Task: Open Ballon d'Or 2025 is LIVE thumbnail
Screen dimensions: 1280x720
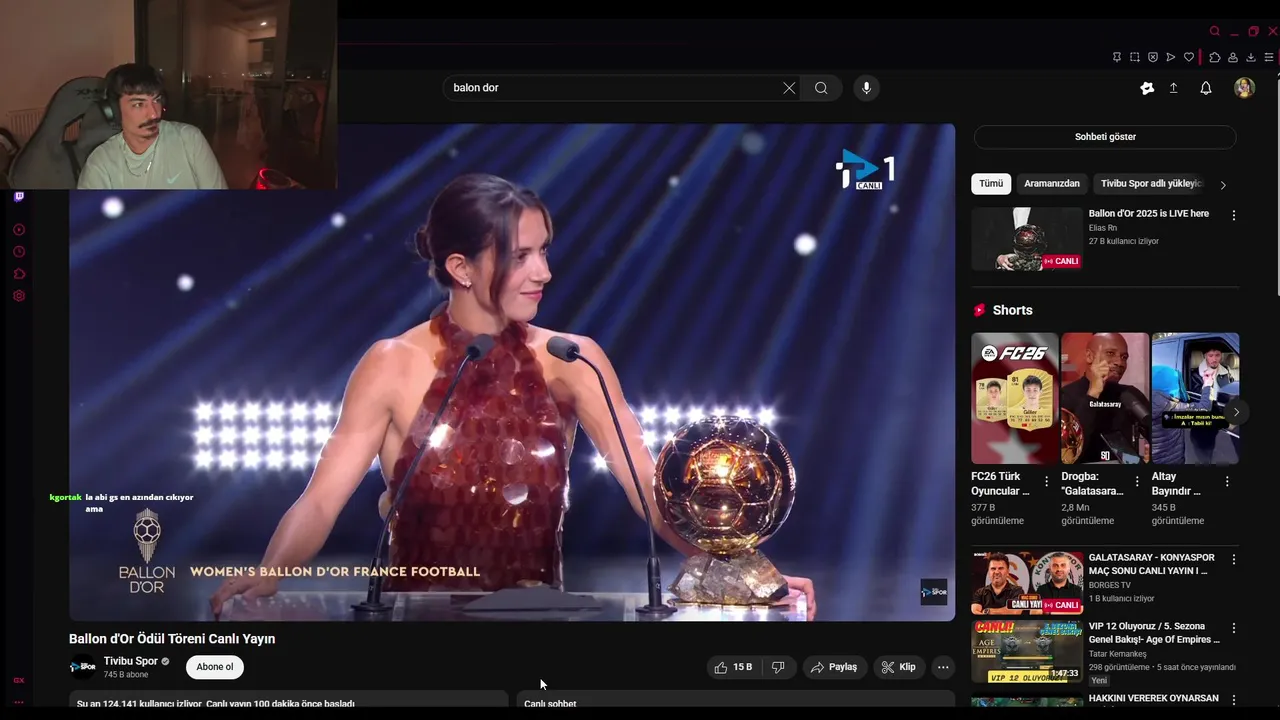Action: pos(1027,239)
